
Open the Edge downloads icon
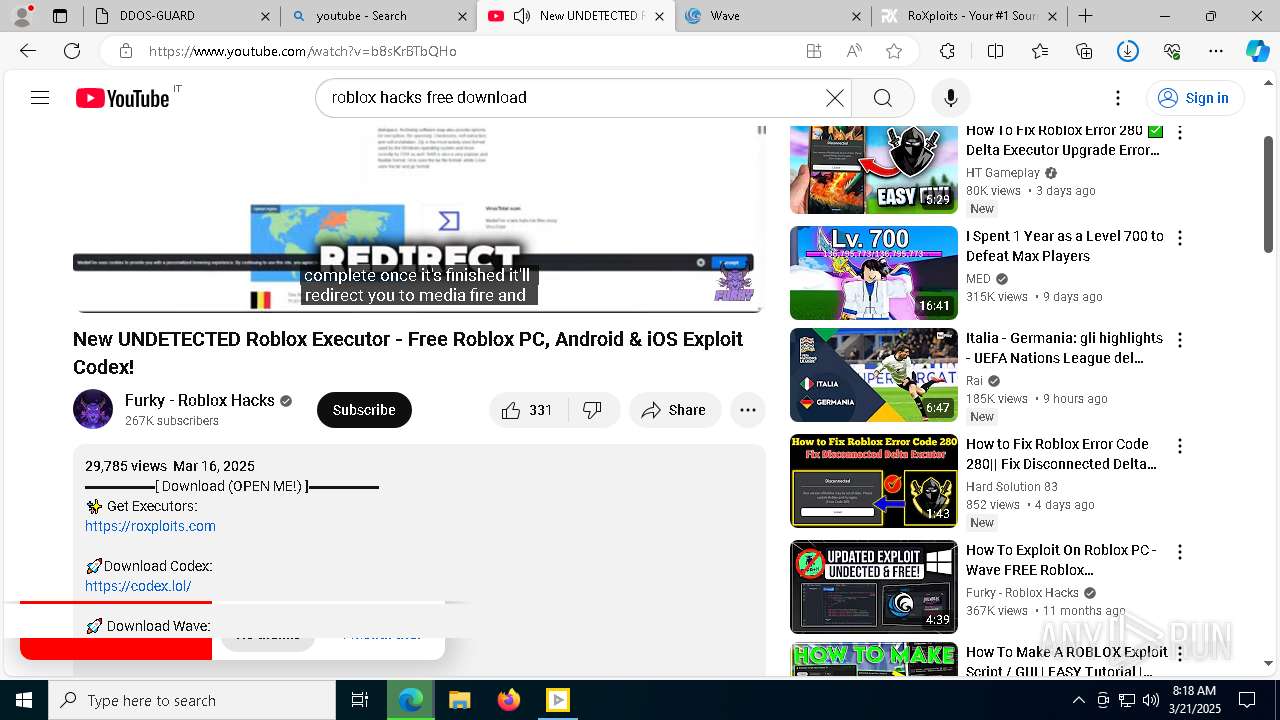pyautogui.click(x=1128, y=51)
